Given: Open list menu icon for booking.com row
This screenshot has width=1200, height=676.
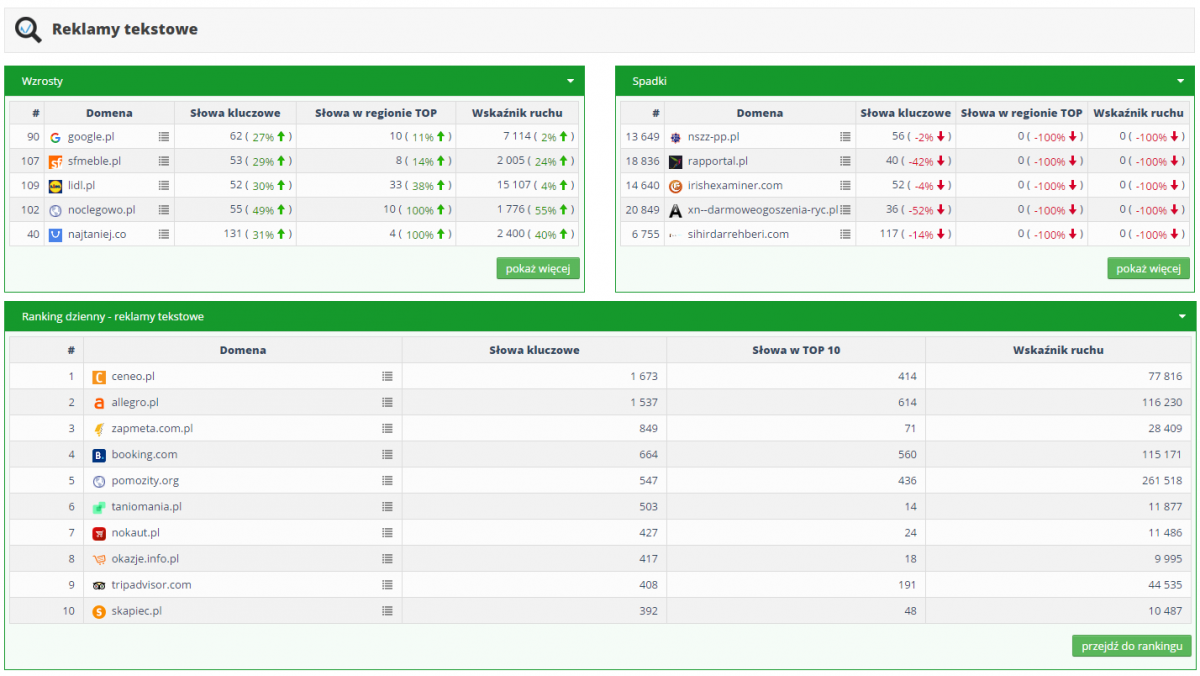Looking at the screenshot, I should click(x=387, y=454).
